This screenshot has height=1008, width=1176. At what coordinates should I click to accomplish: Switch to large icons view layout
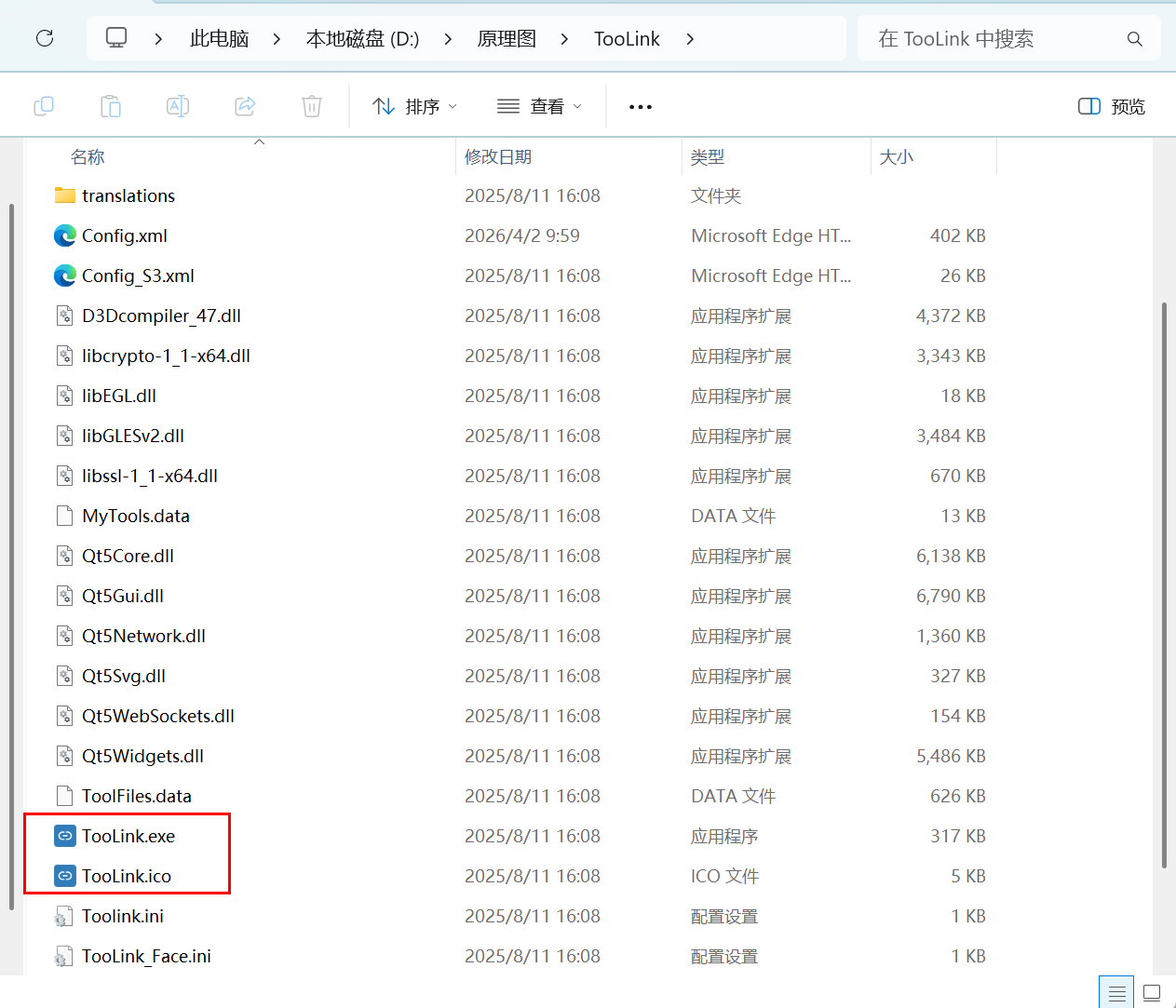(x=1152, y=992)
